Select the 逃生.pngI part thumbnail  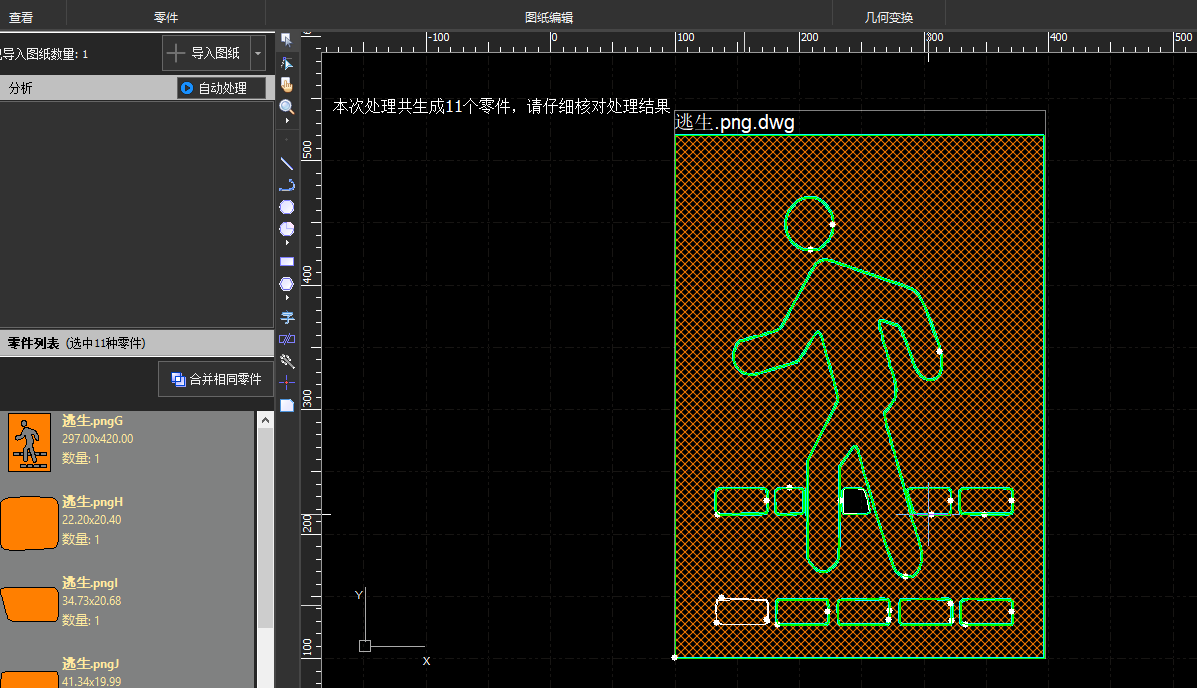click(x=29, y=604)
